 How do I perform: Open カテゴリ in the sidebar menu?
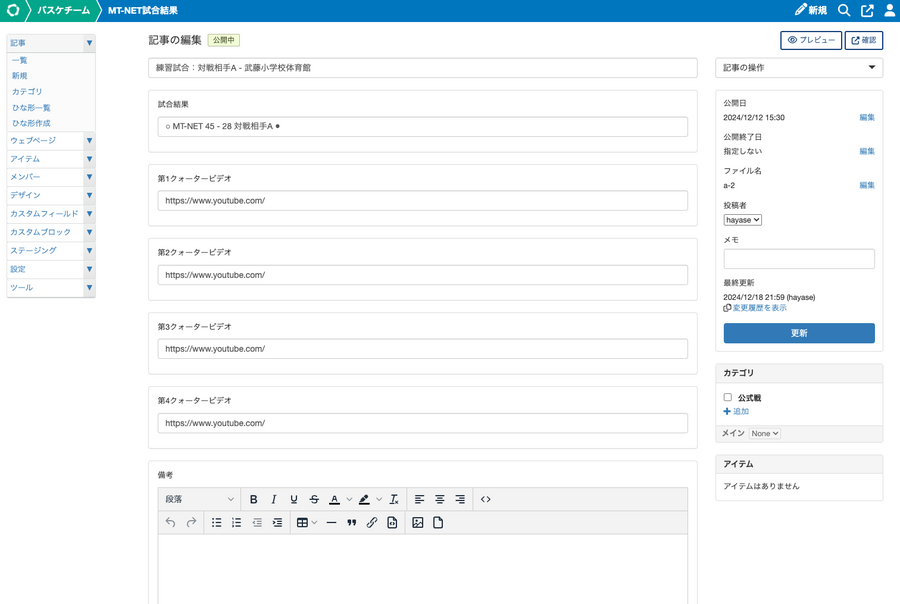pyautogui.click(x=27, y=91)
